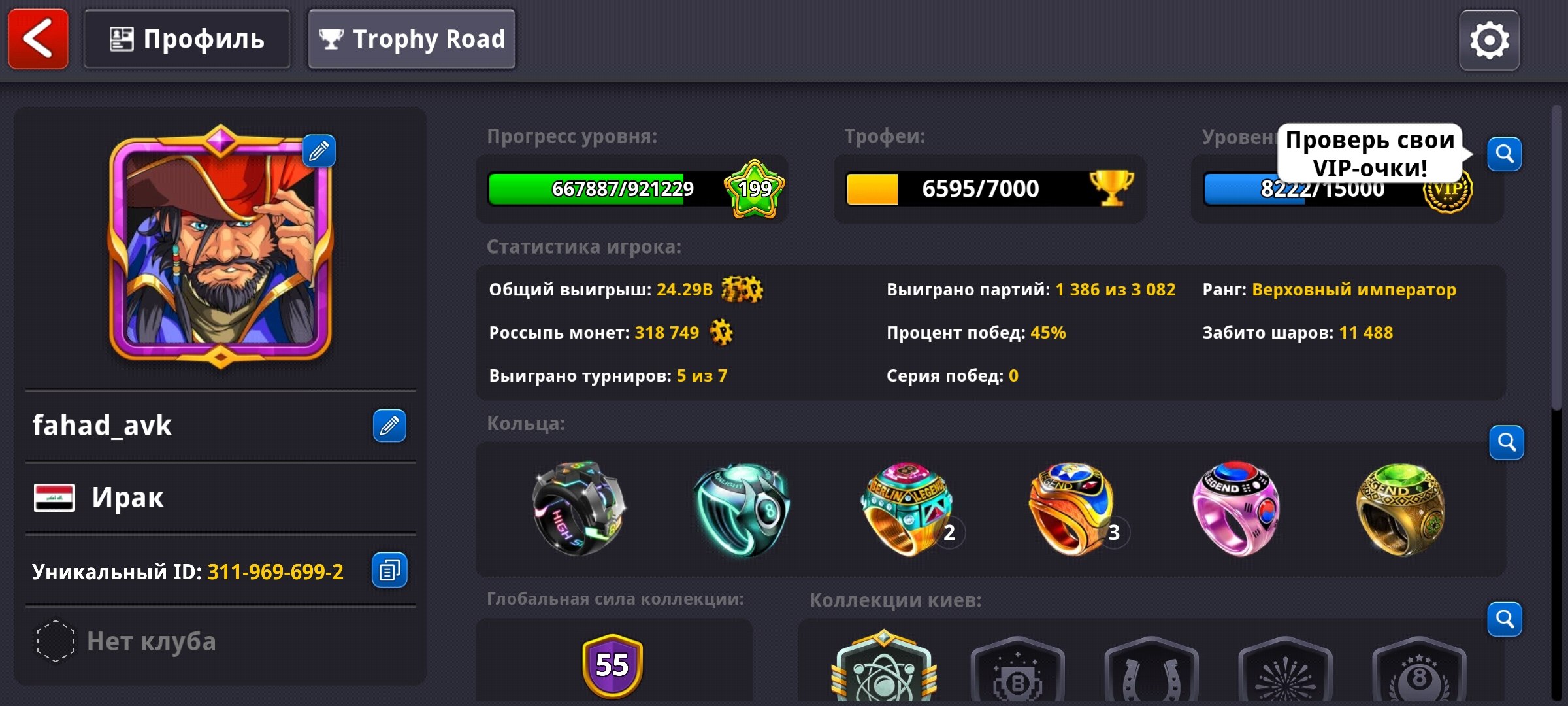1568x706 pixels.
Task: Go back with the red arrow button
Action: [x=38, y=39]
